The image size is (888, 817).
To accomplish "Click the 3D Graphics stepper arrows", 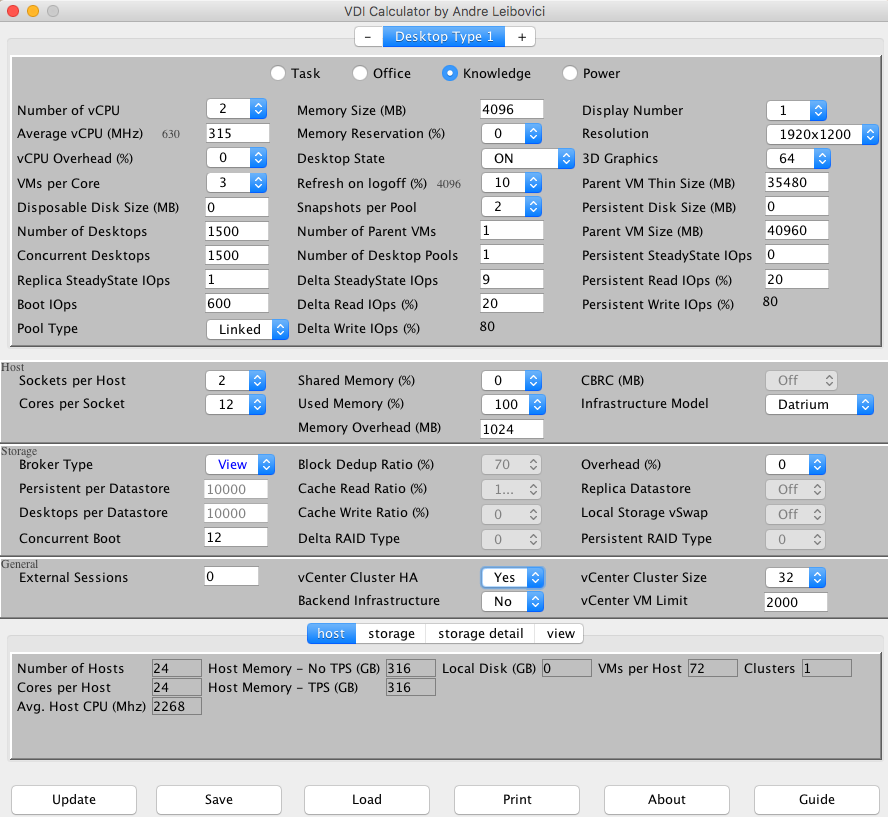I will point(822,159).
